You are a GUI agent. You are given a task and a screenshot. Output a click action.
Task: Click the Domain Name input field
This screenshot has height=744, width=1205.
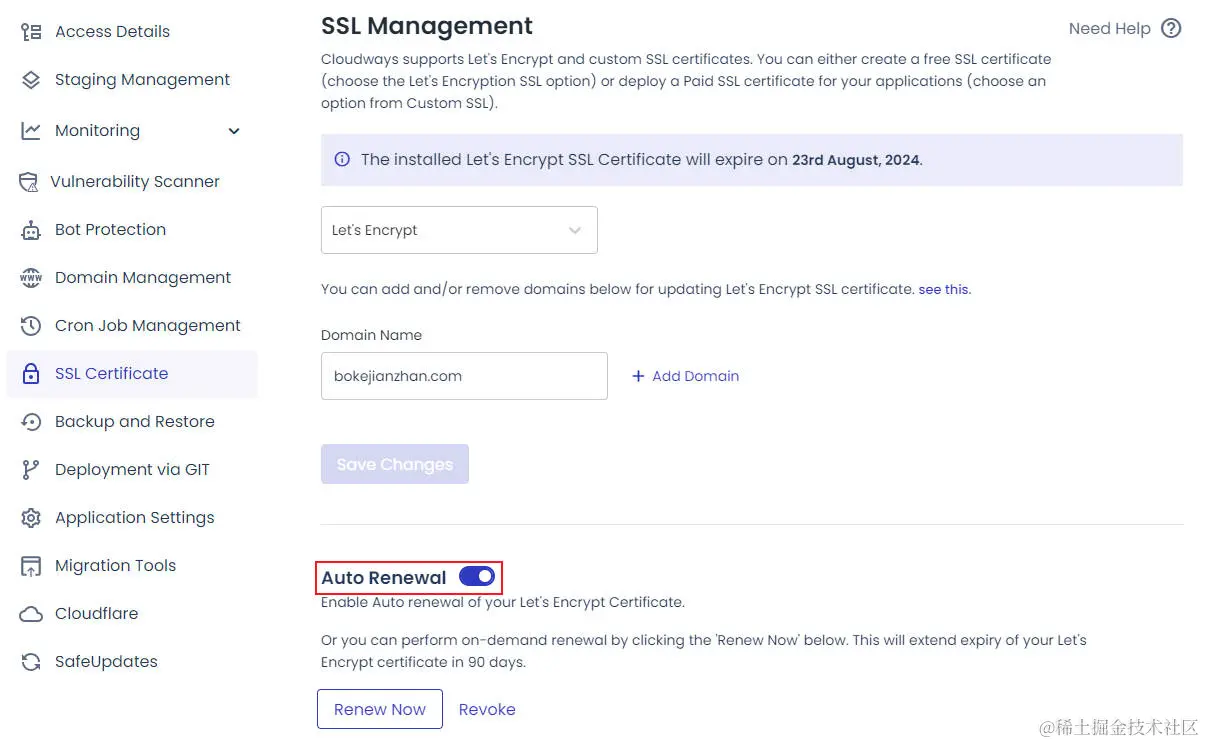point(464,376)
